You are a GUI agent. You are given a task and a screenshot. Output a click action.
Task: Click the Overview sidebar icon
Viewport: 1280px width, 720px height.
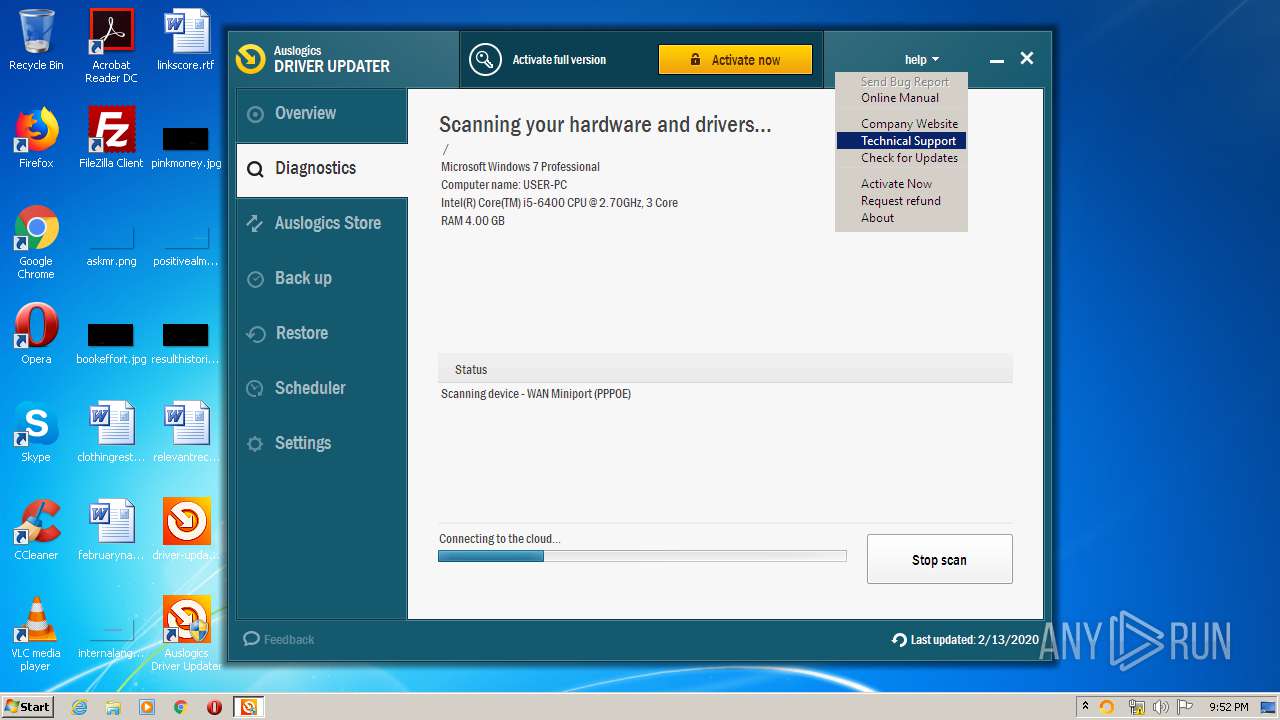point(256,114)
